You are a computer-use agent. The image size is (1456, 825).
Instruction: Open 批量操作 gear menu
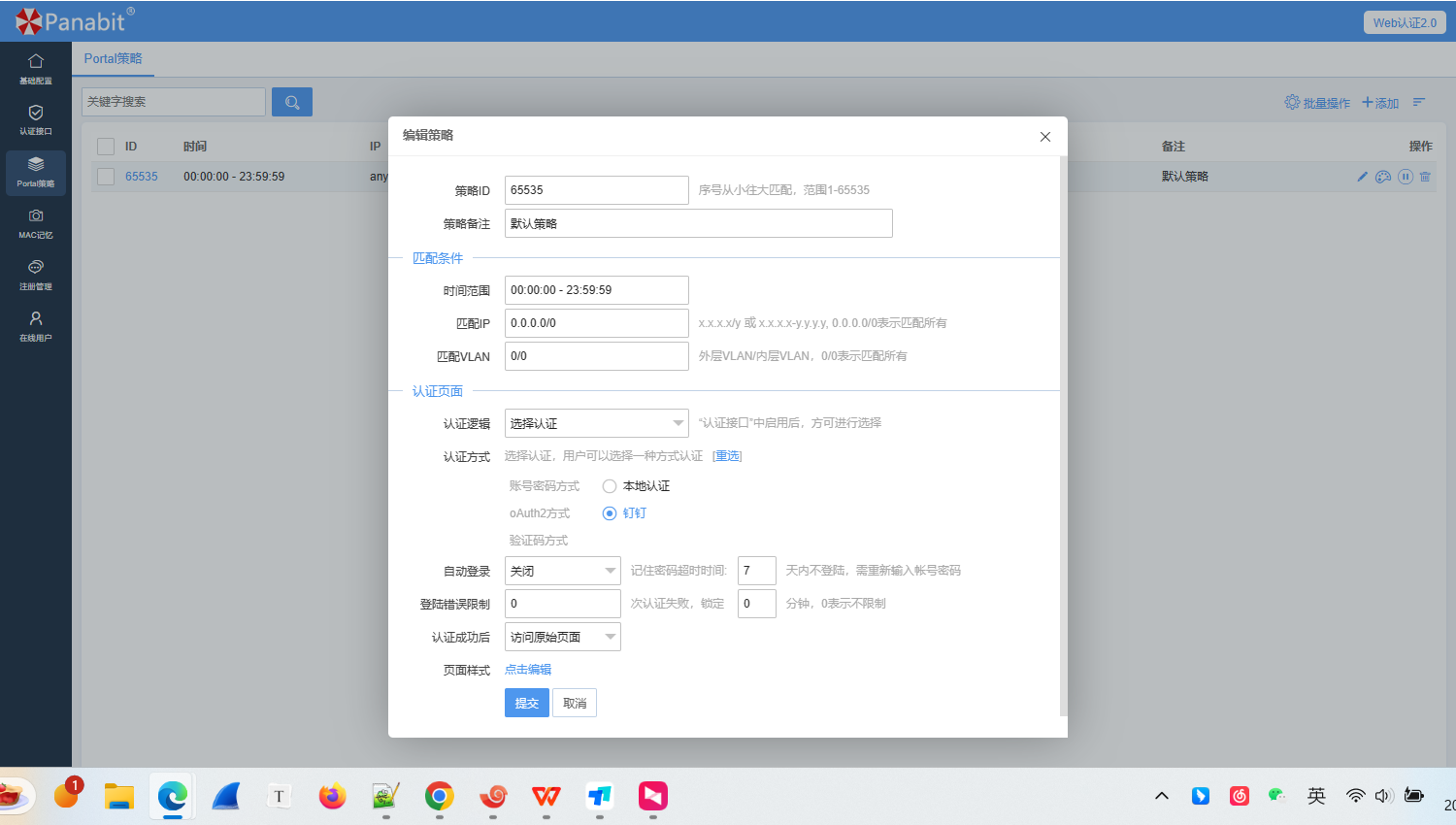point(1317,103)
